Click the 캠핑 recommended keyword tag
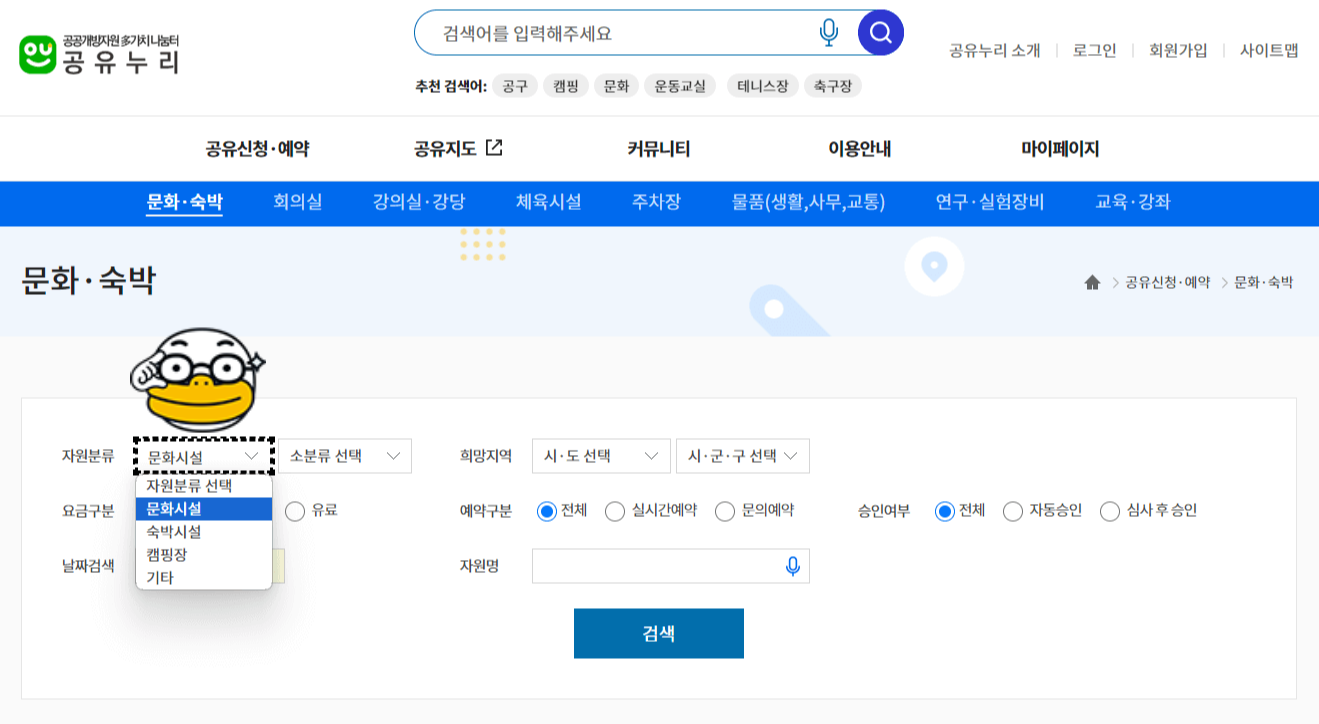The image size is (1319, 724). [x=565, y=86]
